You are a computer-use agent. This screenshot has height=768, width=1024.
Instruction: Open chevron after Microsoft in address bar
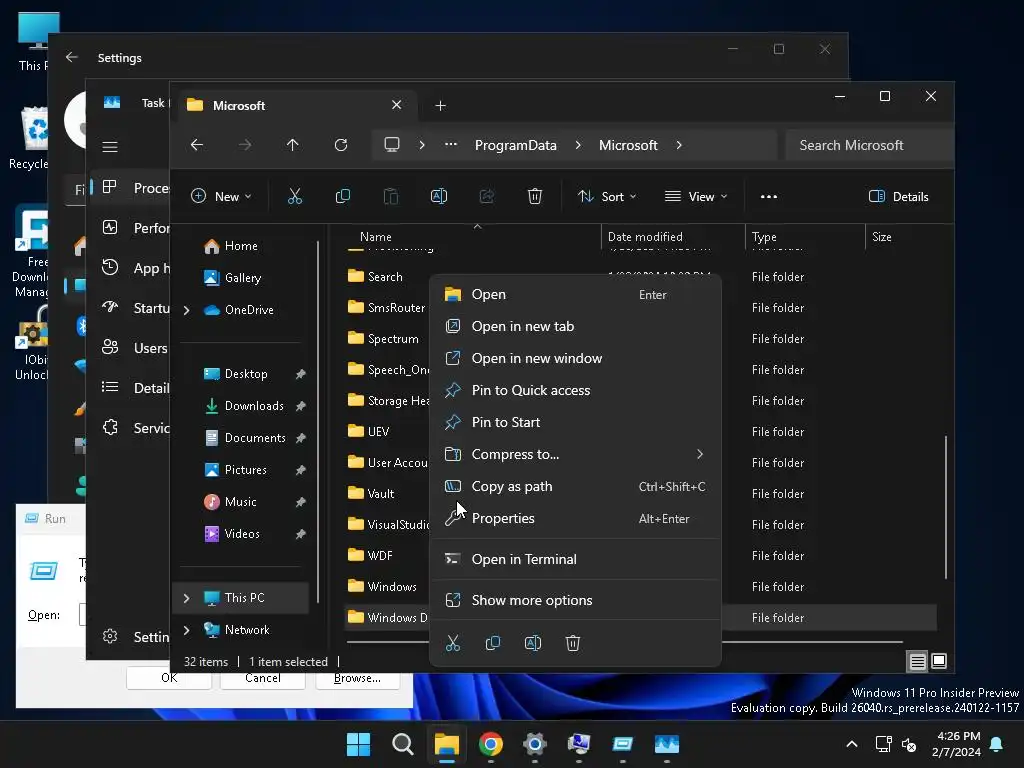coord(679,145)
